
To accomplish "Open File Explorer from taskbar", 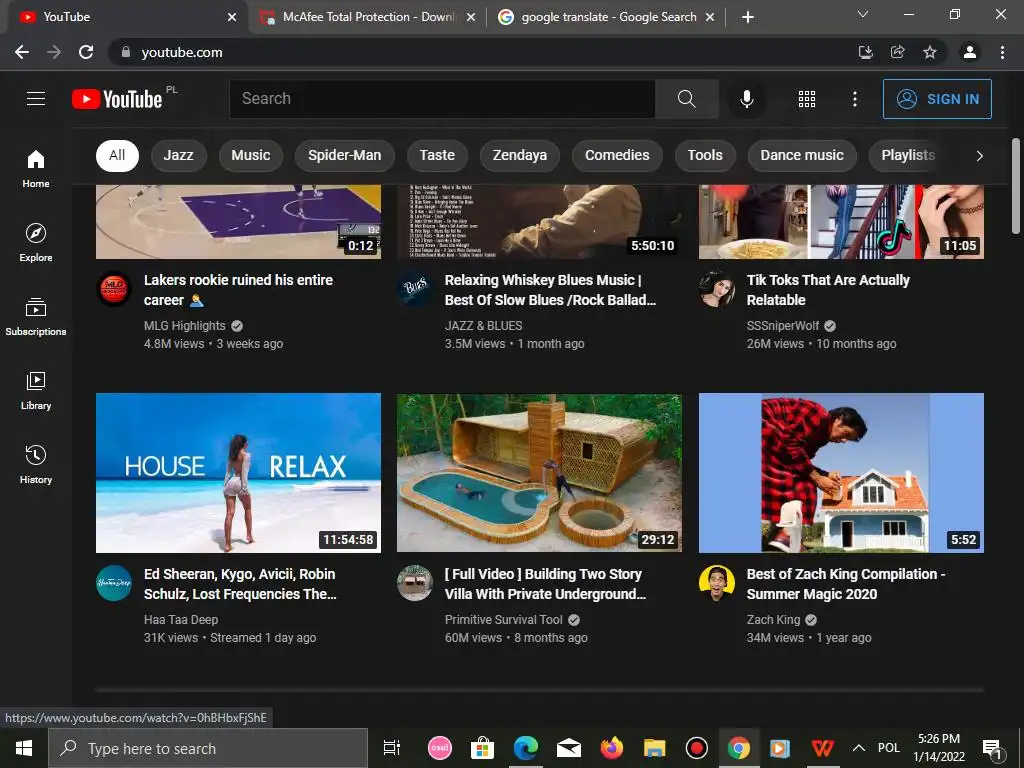I will pos(654,748).
